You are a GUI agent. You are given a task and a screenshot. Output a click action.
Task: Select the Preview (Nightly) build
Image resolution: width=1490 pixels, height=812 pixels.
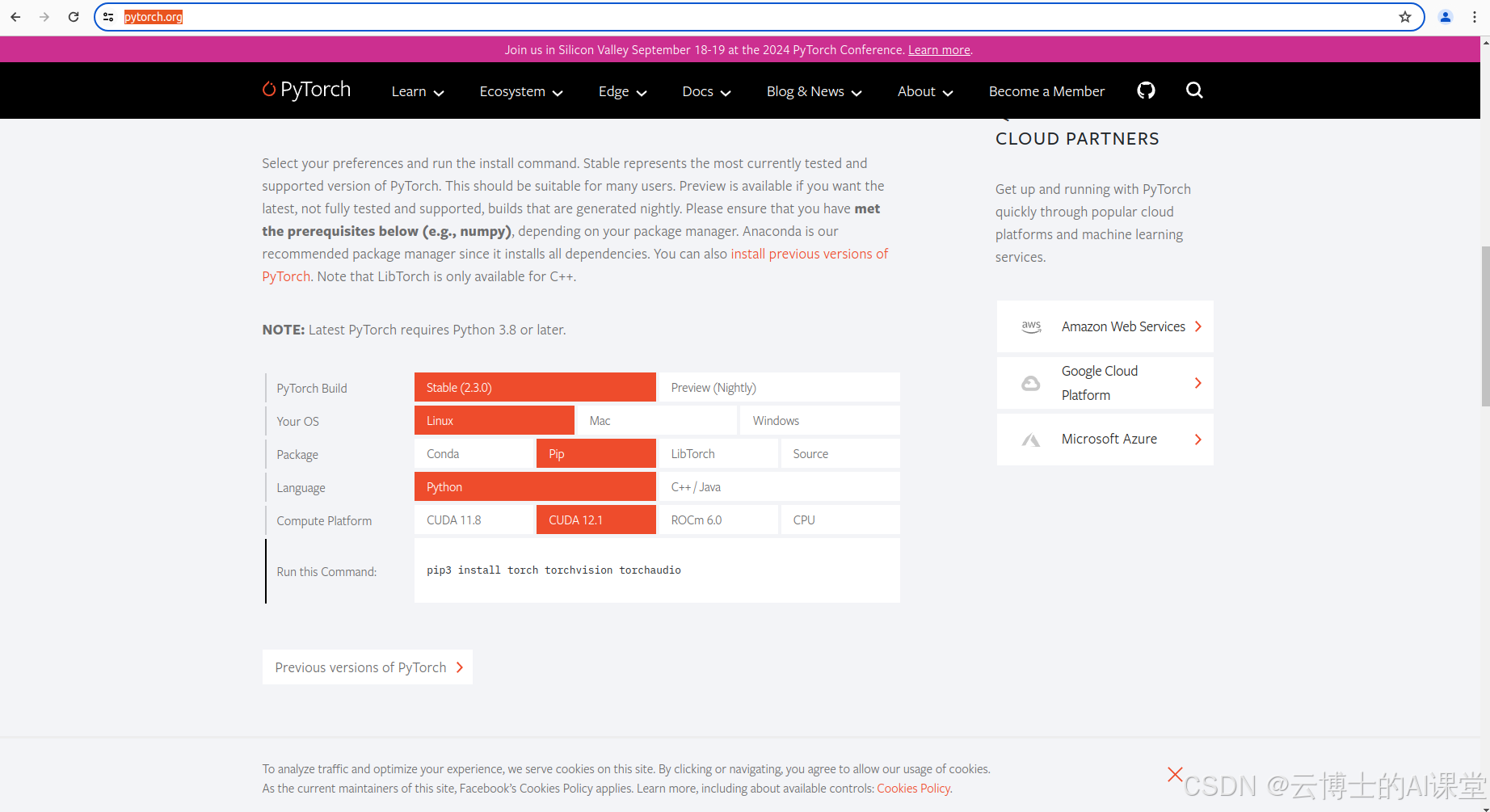[x=779, y=387]
